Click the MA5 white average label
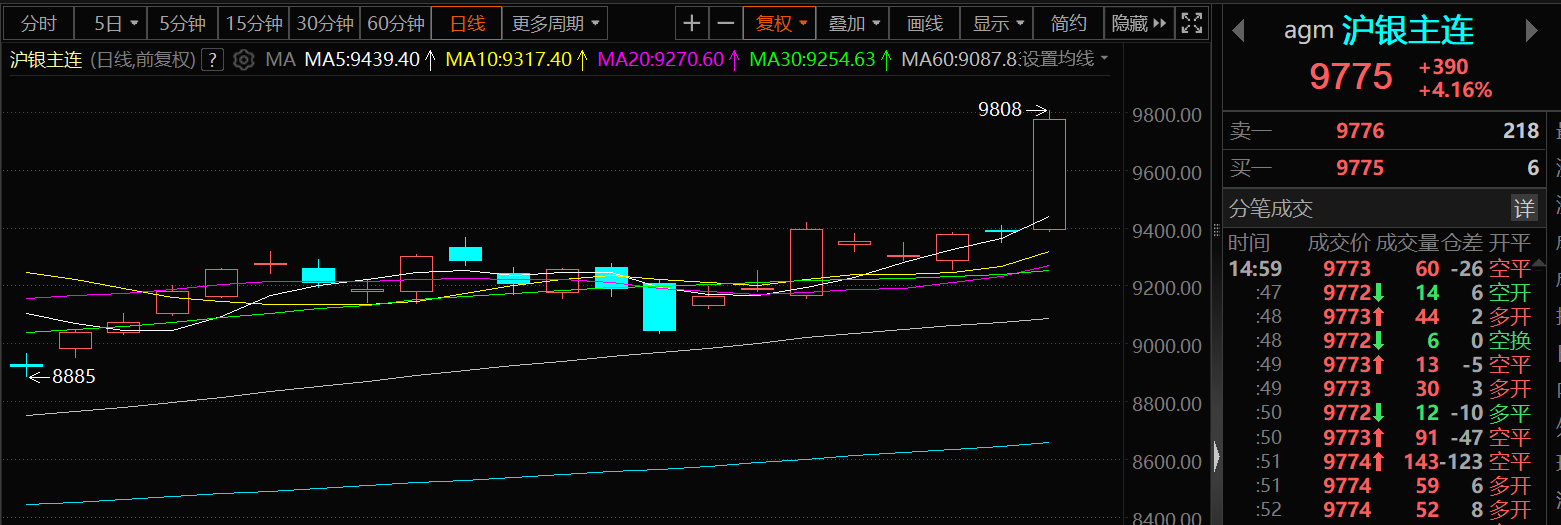 click(362, 60)
